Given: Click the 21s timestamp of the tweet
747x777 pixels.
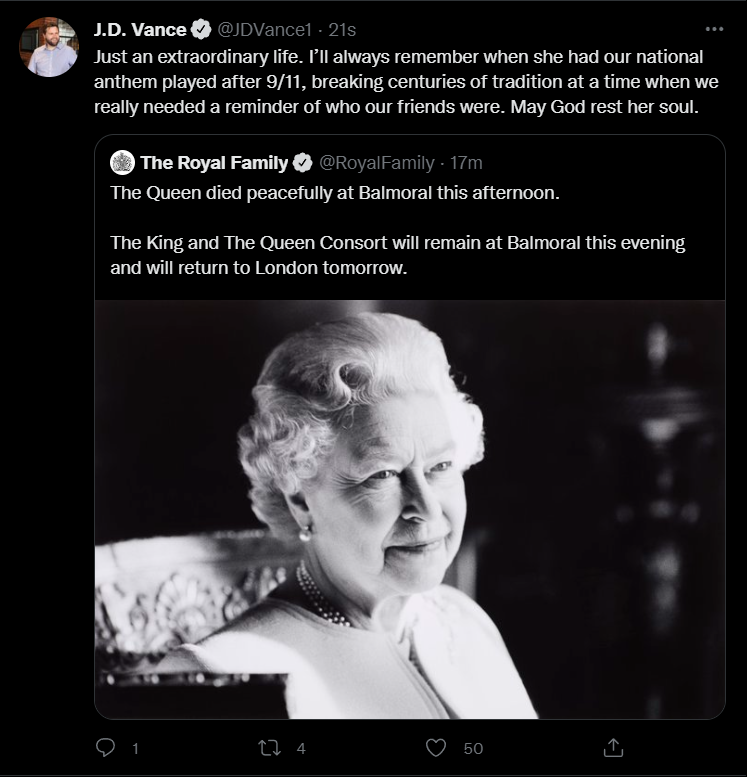Looking at the screenshot, I should click(342, 30).
